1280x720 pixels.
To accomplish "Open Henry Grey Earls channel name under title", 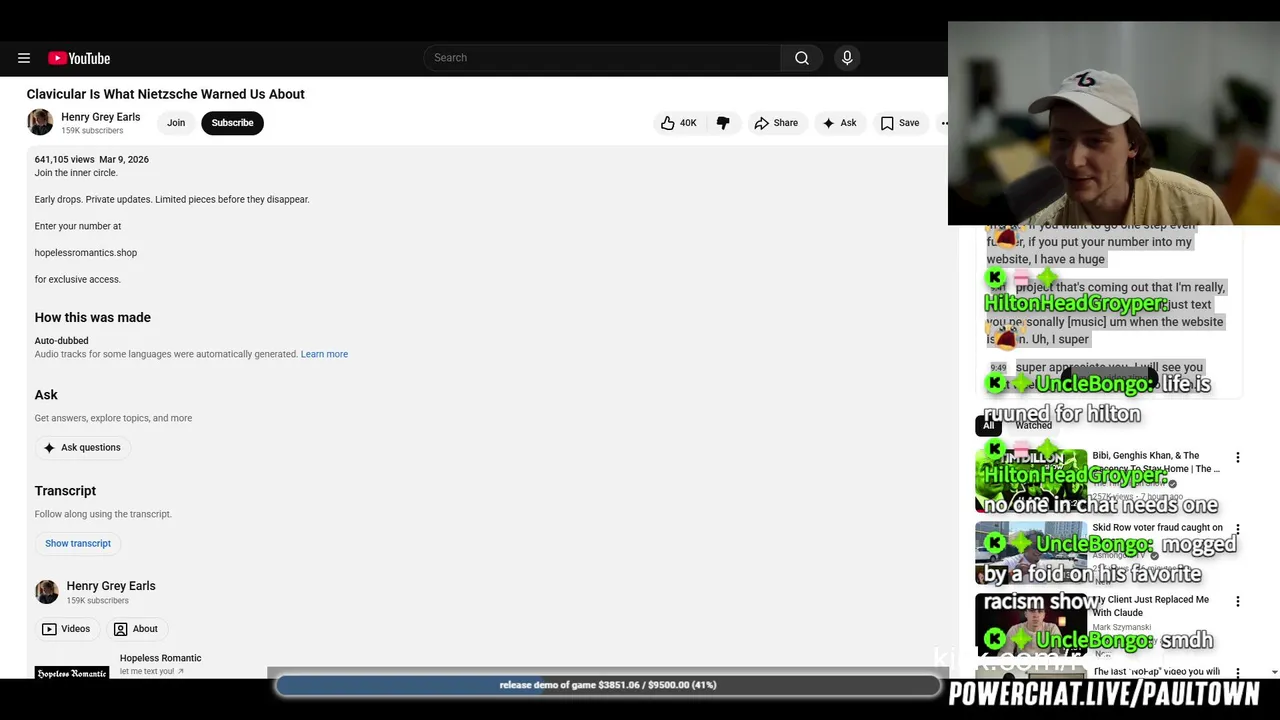I will [x=100, y=117].
